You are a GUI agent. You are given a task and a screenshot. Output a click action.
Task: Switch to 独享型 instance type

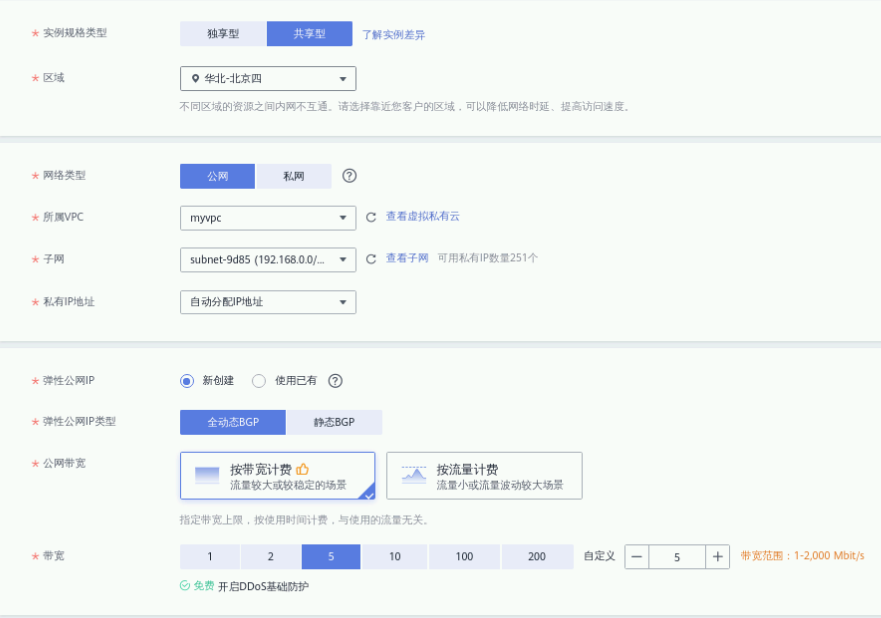(223, 34)
